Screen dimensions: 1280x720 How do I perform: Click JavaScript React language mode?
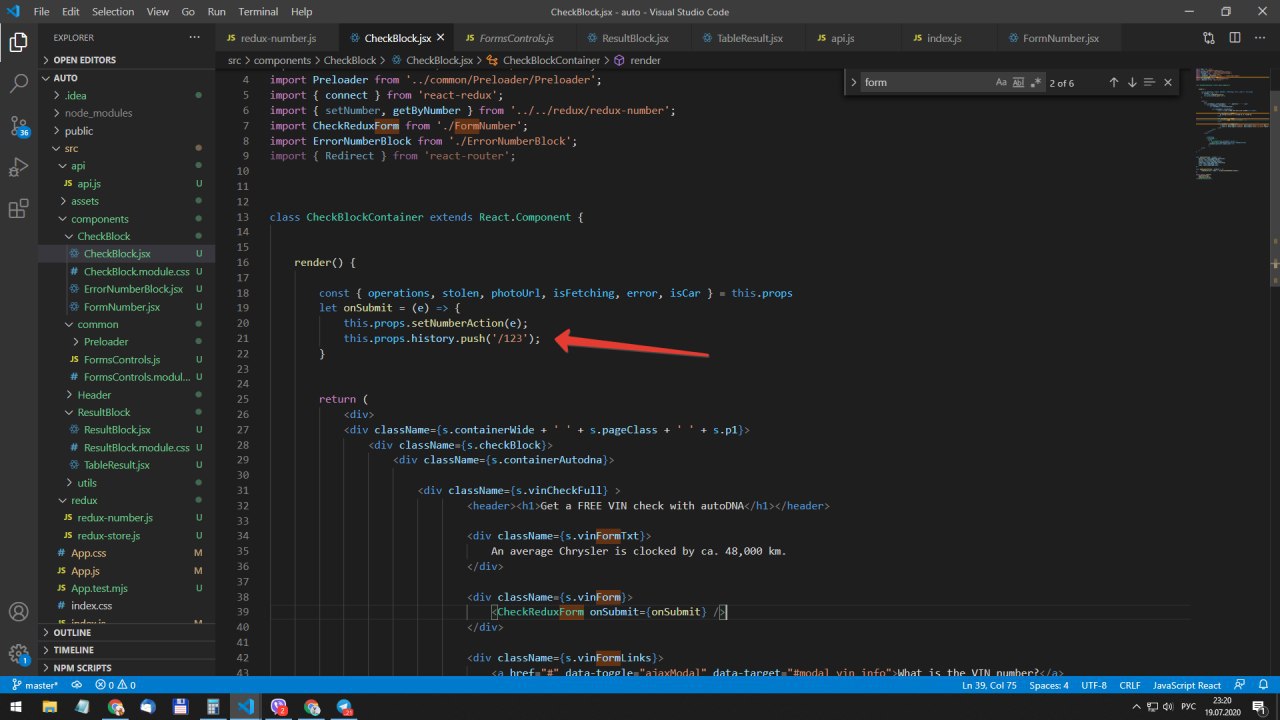[x=1186, y=685]
